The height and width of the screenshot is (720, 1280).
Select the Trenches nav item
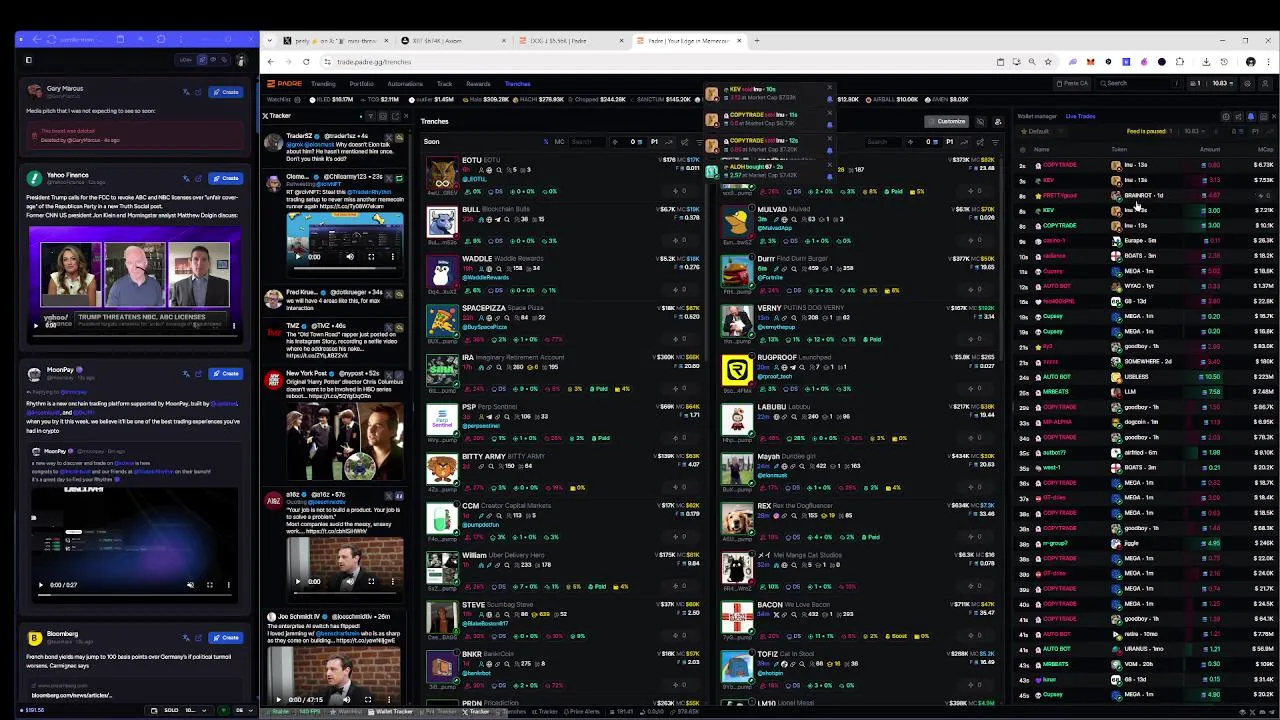click(x=517, y=84)
